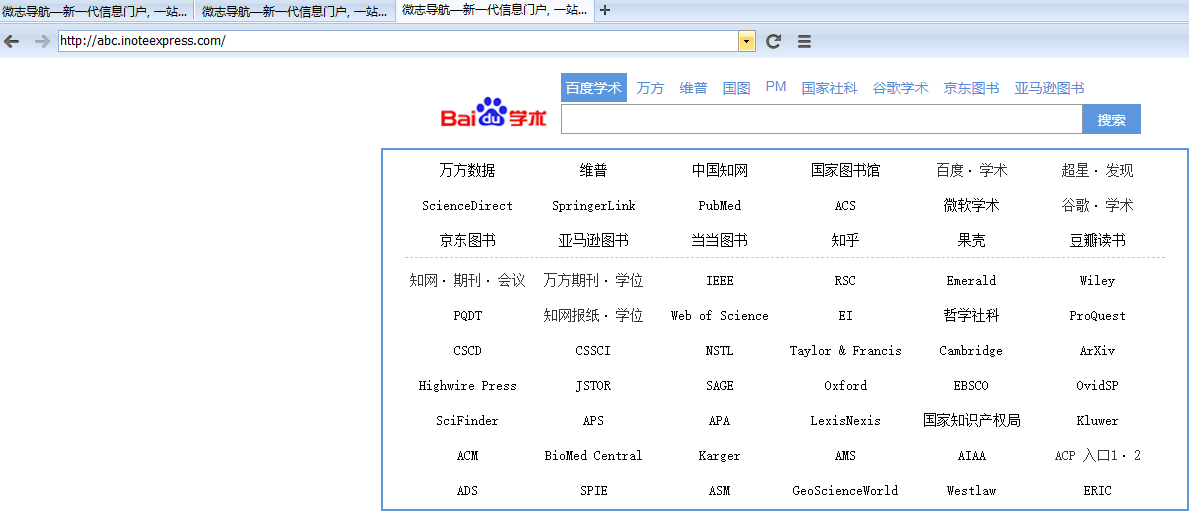Screen dimensions: 1189x518
Task: Open the RSC link
Action: click(x=845, y=281)
